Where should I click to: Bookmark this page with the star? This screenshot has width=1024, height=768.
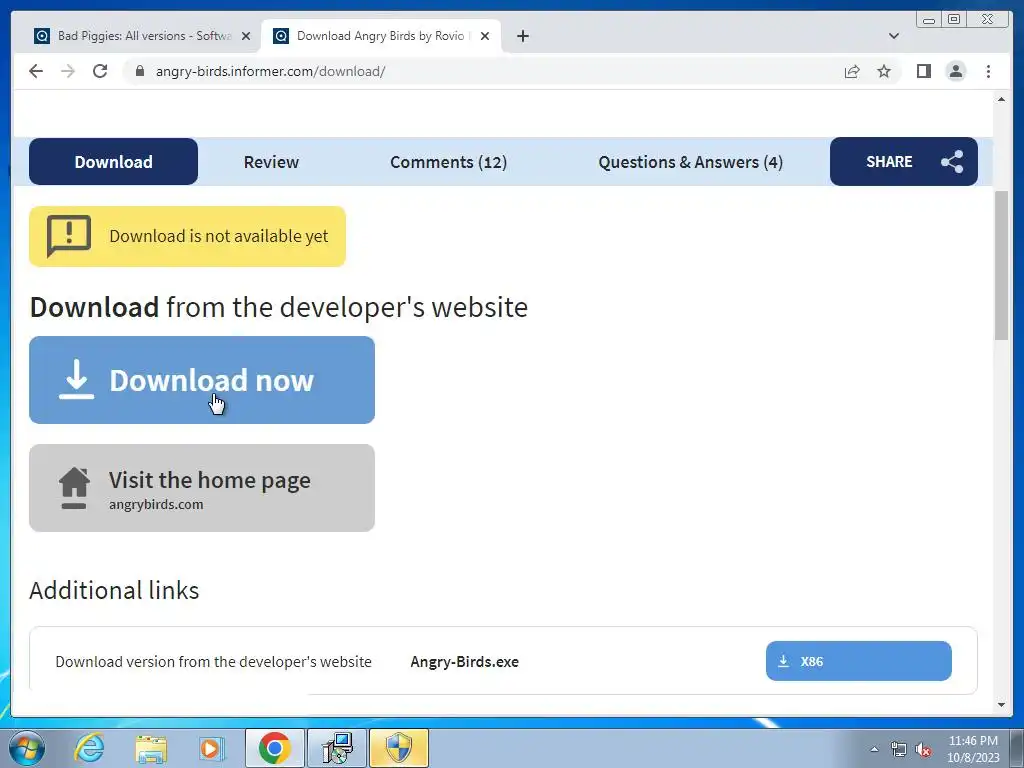pyautogui.click(x=884, y=71)
